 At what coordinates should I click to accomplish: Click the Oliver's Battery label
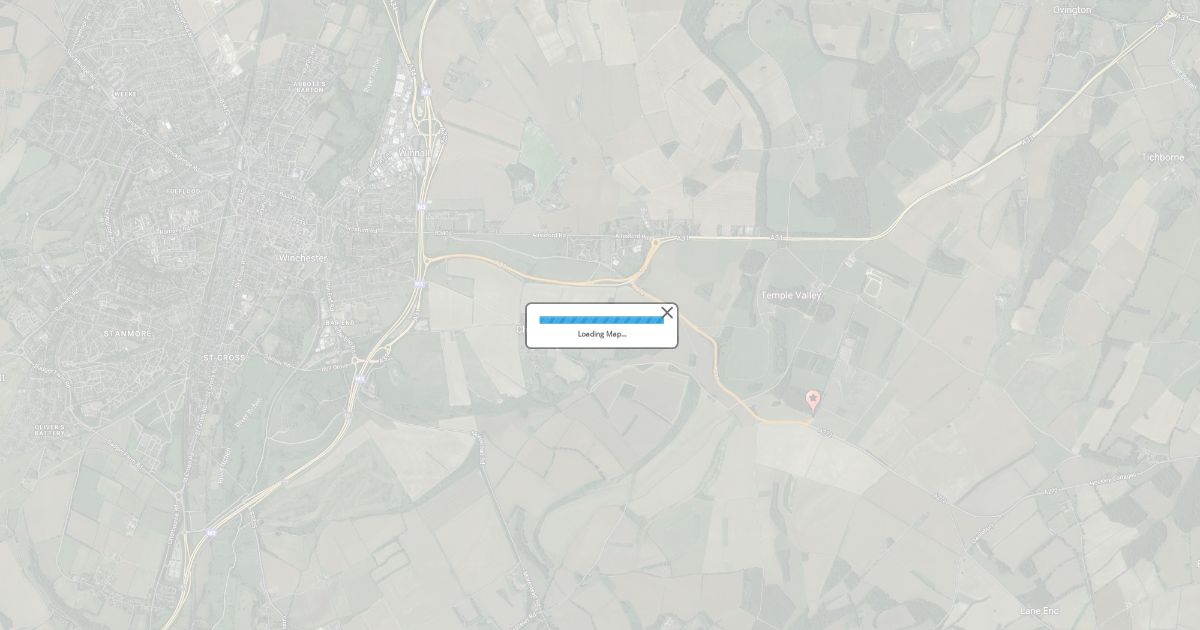(x=49, y=430)
